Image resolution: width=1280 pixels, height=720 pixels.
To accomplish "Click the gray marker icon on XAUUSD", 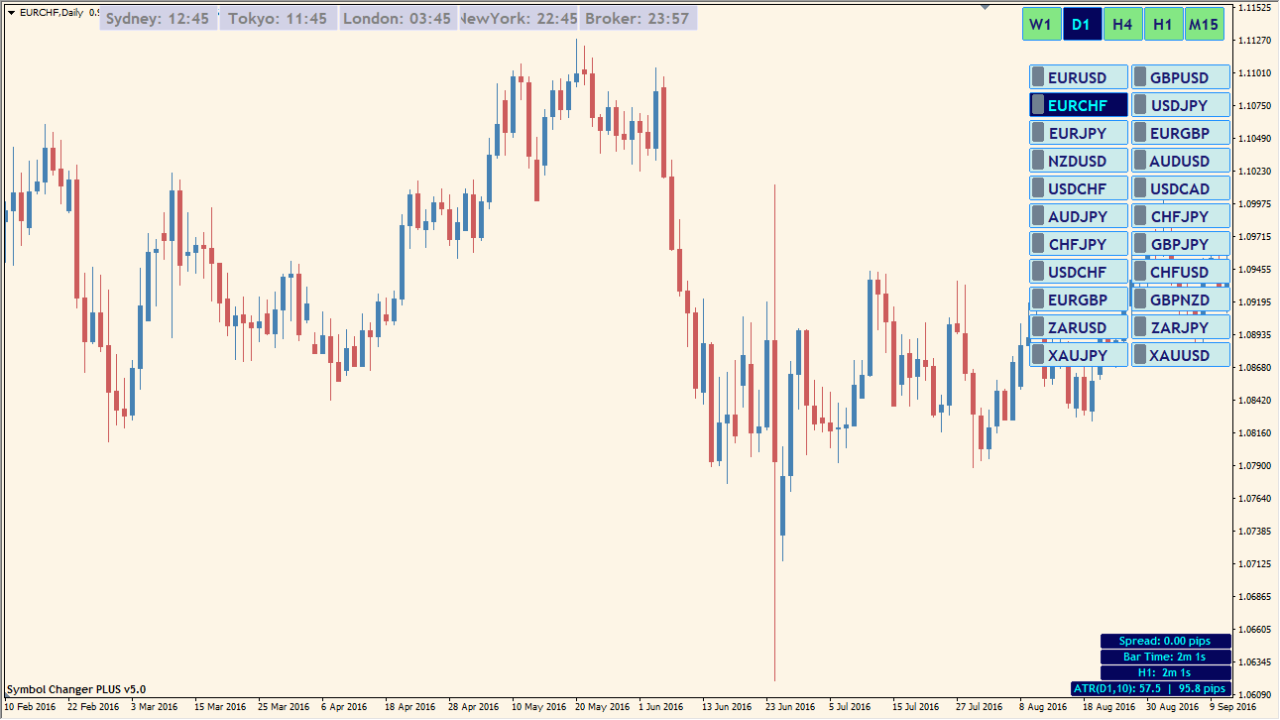I will point(1141,355).
